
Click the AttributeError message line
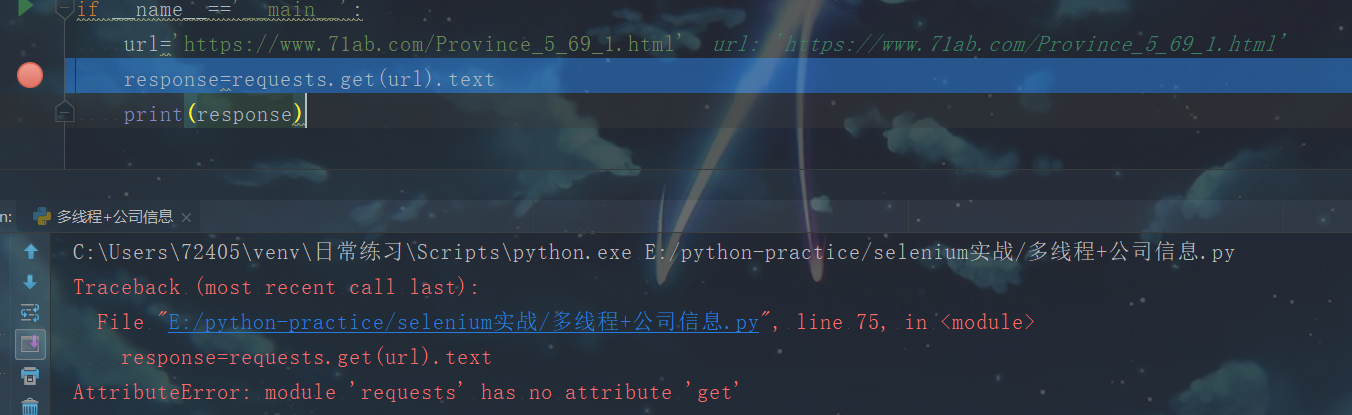pyautogui.click(x=405, y=393)
